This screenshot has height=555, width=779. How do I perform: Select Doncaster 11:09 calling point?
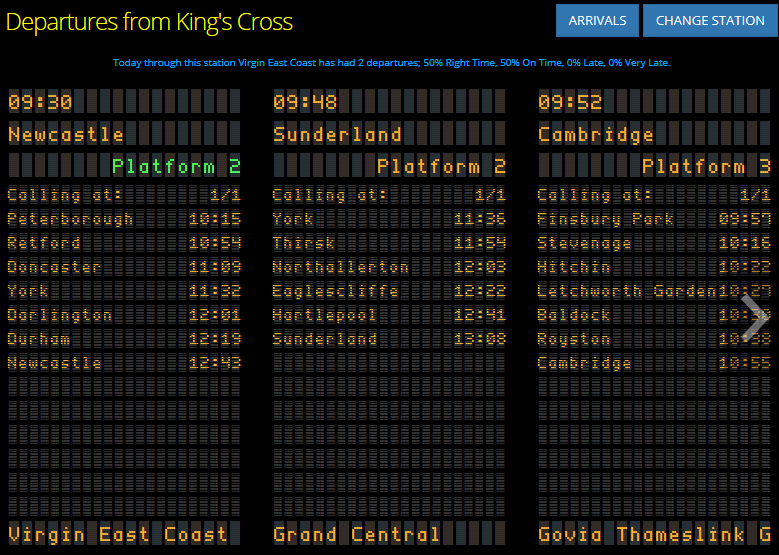pyautogui.click(x=124, y=267)
